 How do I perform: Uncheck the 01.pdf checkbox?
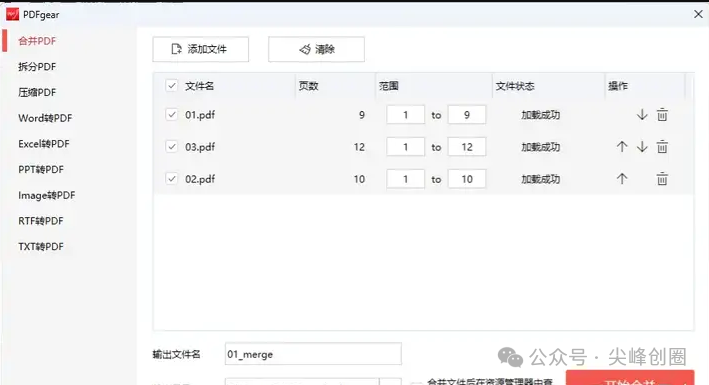[x=171, y=114]
